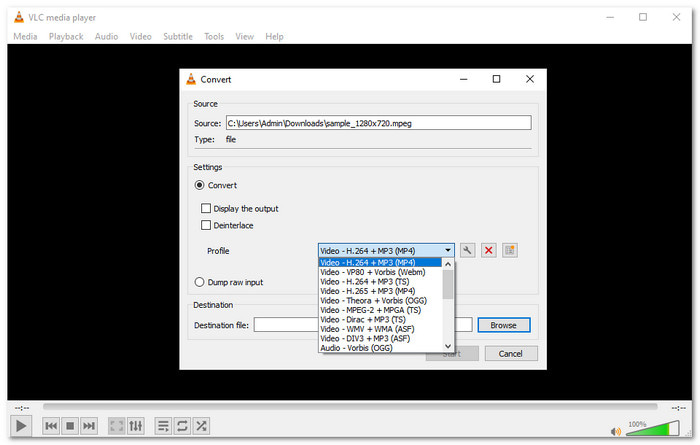700x445 pixels.
Task: Click the playback seek bar
Action: tap(350, 407)
